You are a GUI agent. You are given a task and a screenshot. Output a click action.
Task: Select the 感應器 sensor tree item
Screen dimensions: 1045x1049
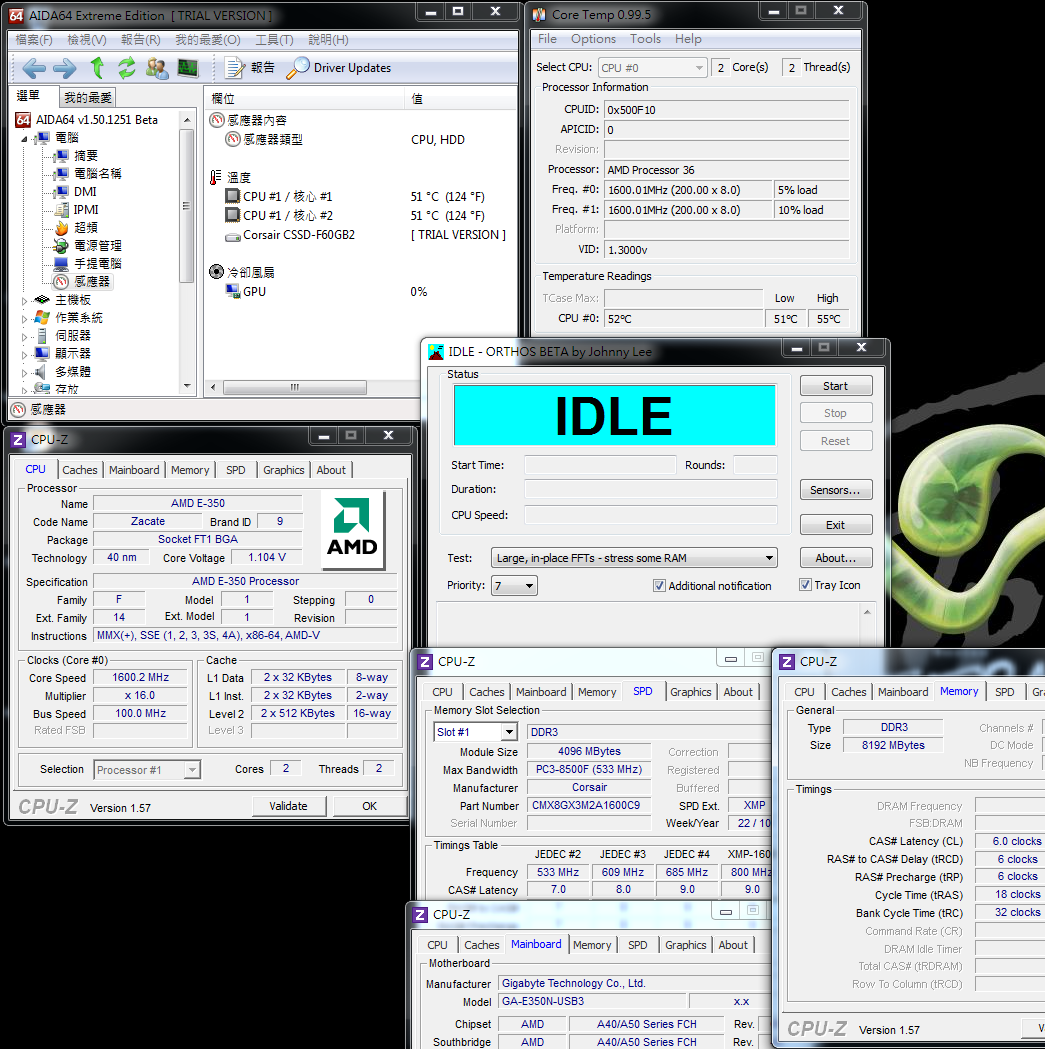82,282
